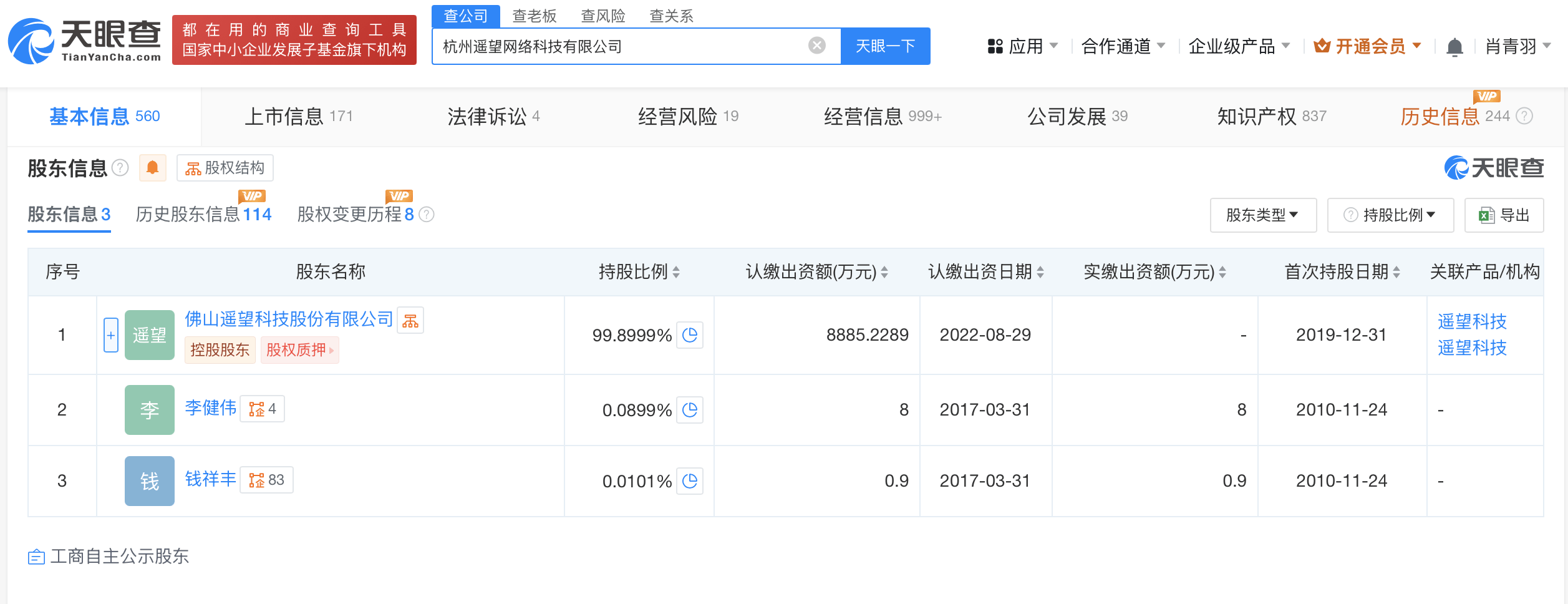Click pie chart icon beside 0.0101%
The width and height of the screenshot is (1568, 604).
click(690, 481)
